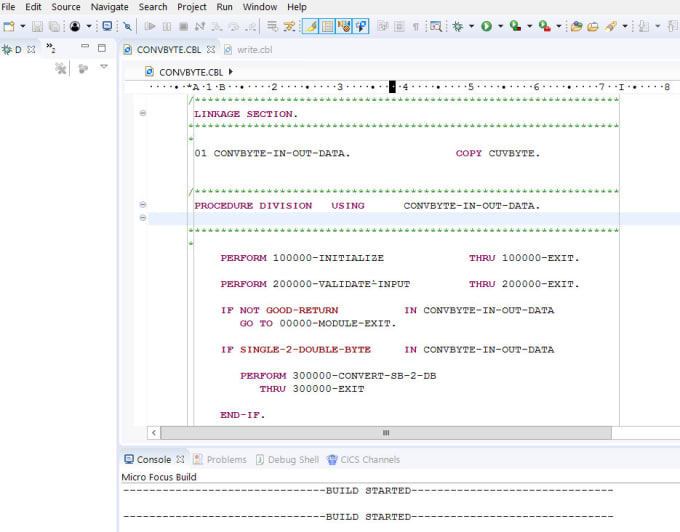Click the Save icon in toolbar
Viewport: 680px width, 532px height.
point(37,26)
